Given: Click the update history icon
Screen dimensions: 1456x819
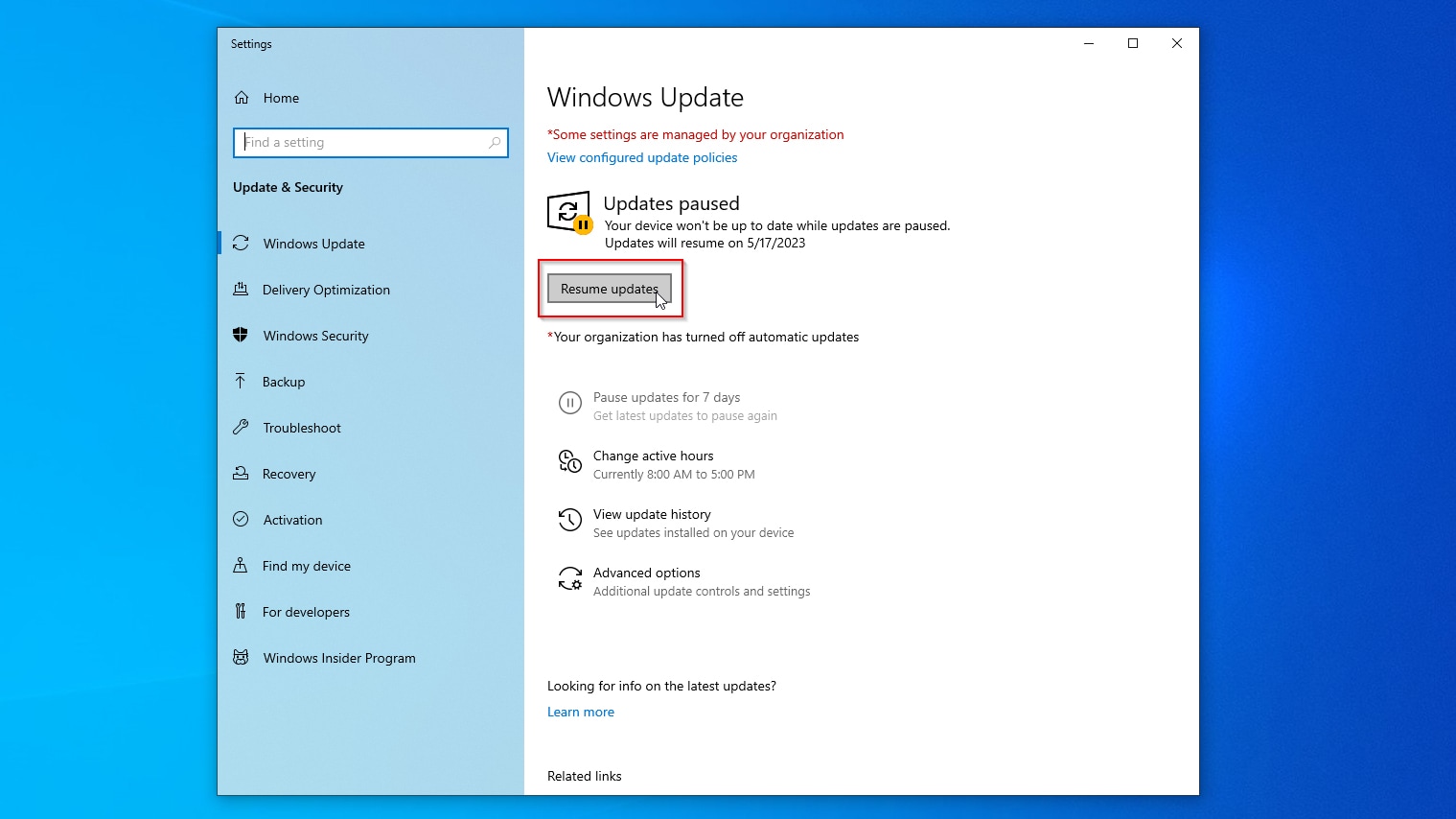Looking at the screenshot, I should (570, 521).
